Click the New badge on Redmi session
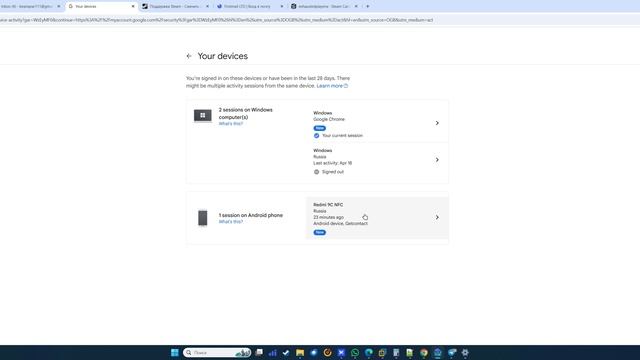Image resolution: width=640 pixels, height=360 pixels. click(320, 232)
